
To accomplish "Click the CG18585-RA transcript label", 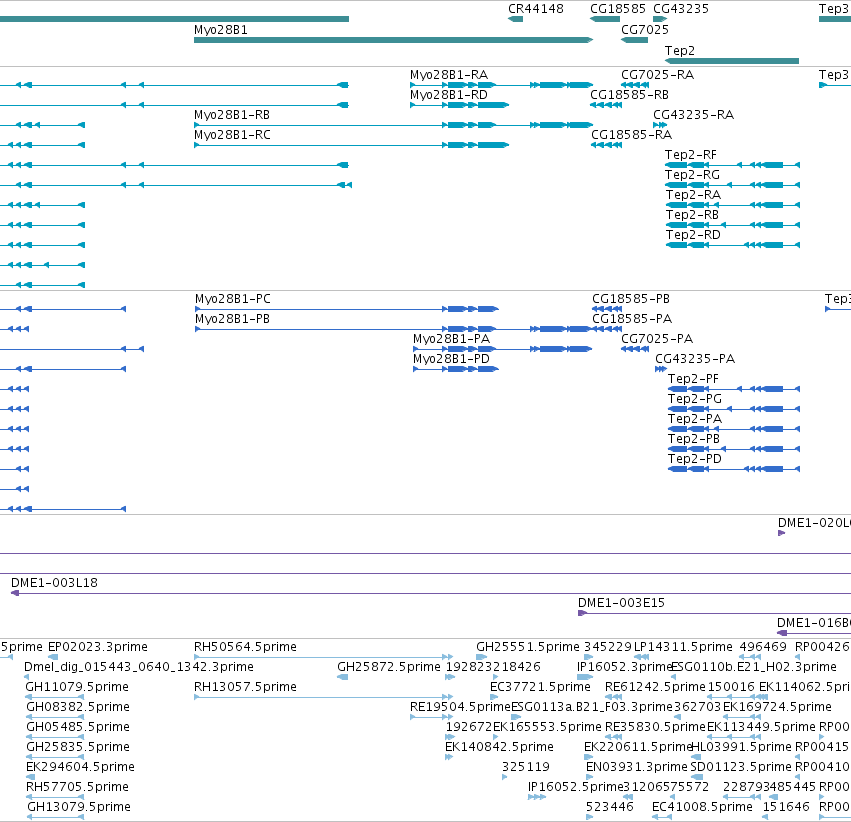I will [x=631, y=135].
